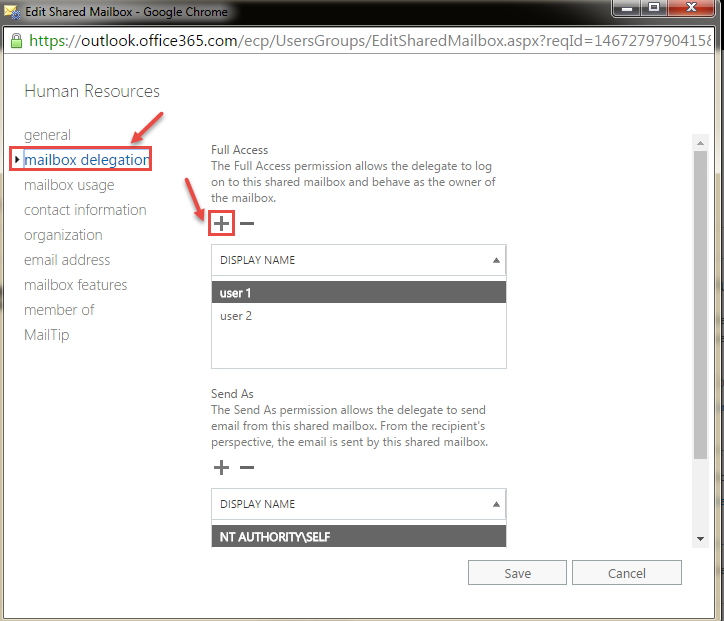Viewport: 724px width, 621px height.
Task: Open the organization section
Action: pyautogui.click(x=63, y=235)
